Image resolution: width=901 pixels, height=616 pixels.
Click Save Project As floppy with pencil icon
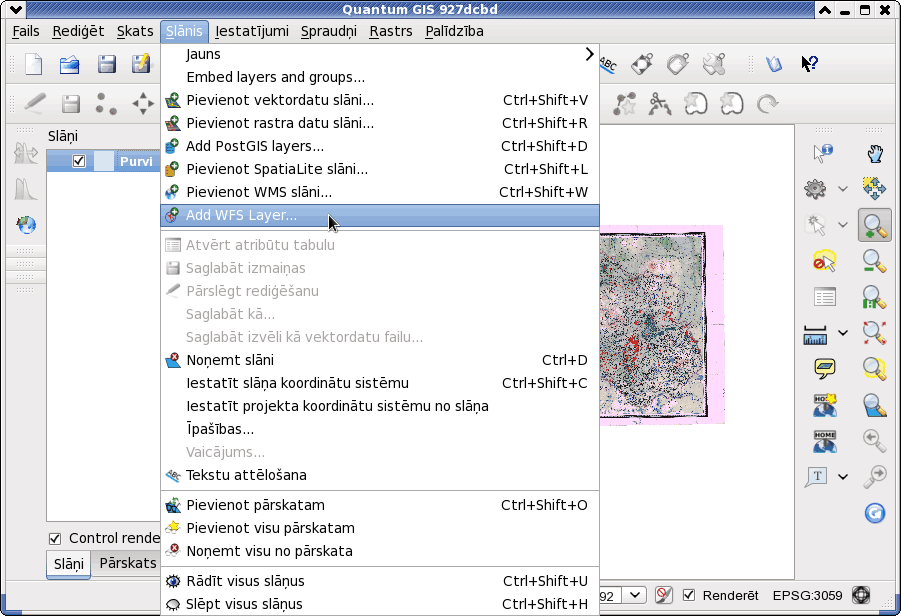(x=141, y=64)
